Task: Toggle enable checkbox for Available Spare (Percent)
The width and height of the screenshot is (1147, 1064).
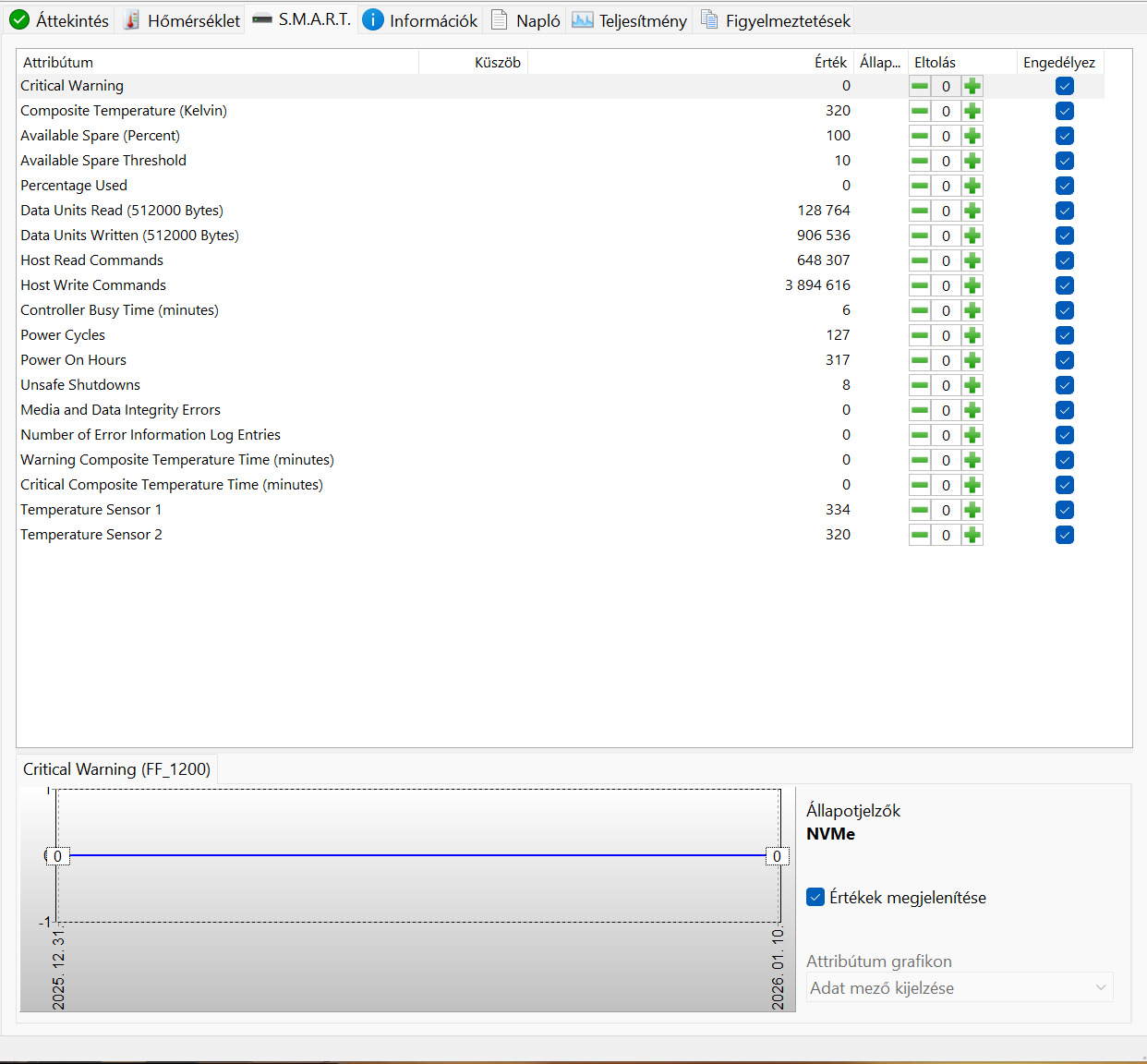Action: tap(1065, 136)
